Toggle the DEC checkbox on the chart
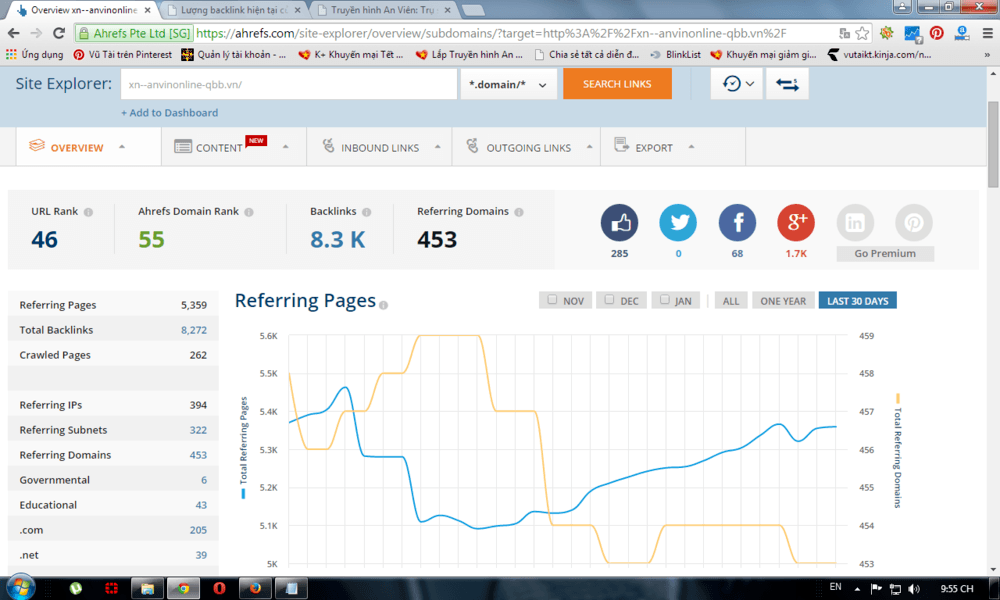Screen dimensions: 1000x600 609,300
